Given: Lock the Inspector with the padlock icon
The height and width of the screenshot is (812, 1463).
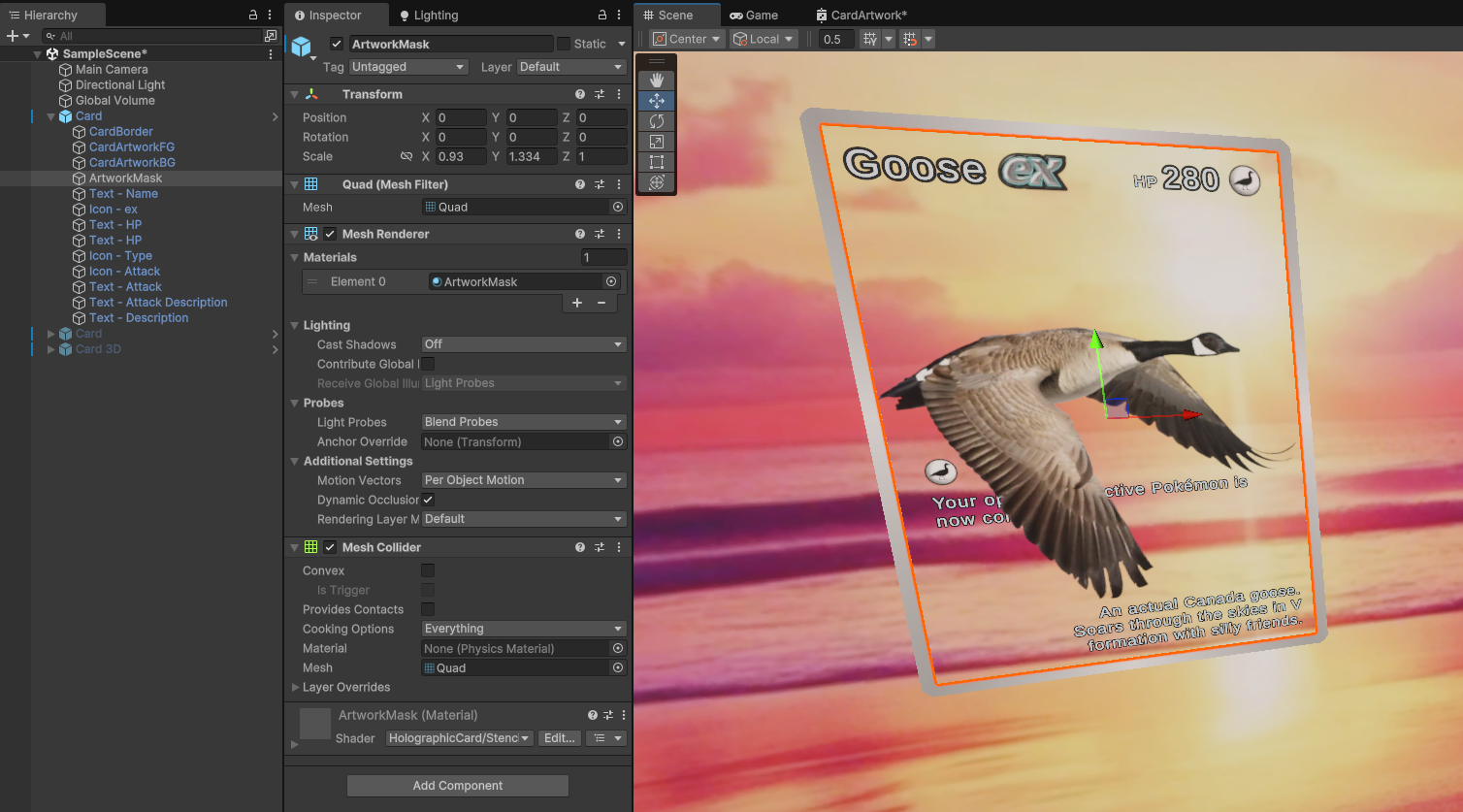Looking at the screenshot, I should 601,15.
